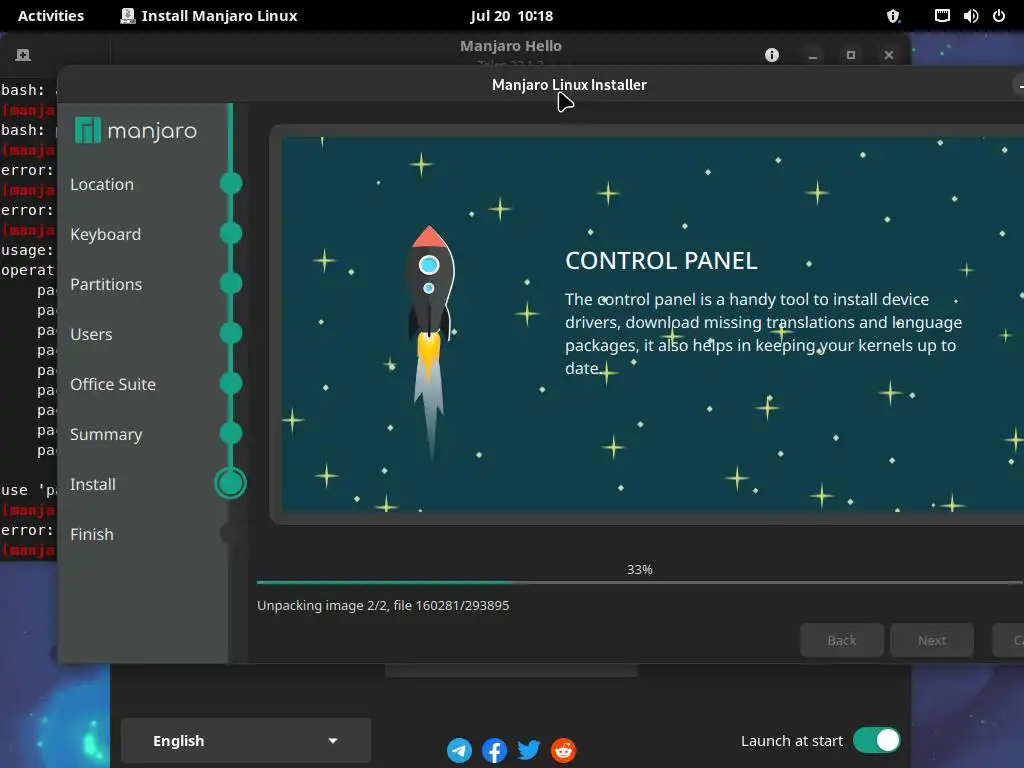
Task: Click the Launch at start label
Action: click(792, 741)
